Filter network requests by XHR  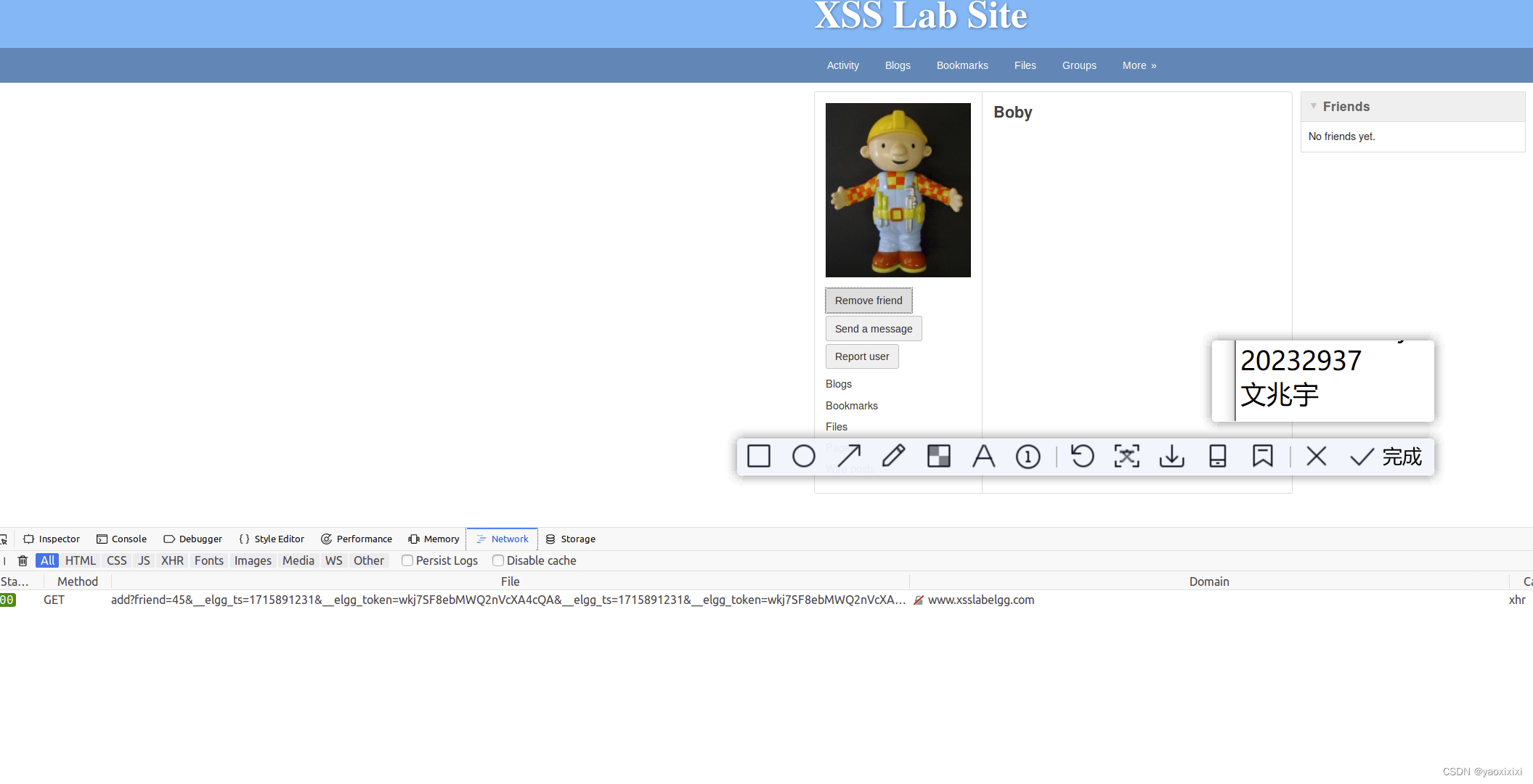(172, 560)
